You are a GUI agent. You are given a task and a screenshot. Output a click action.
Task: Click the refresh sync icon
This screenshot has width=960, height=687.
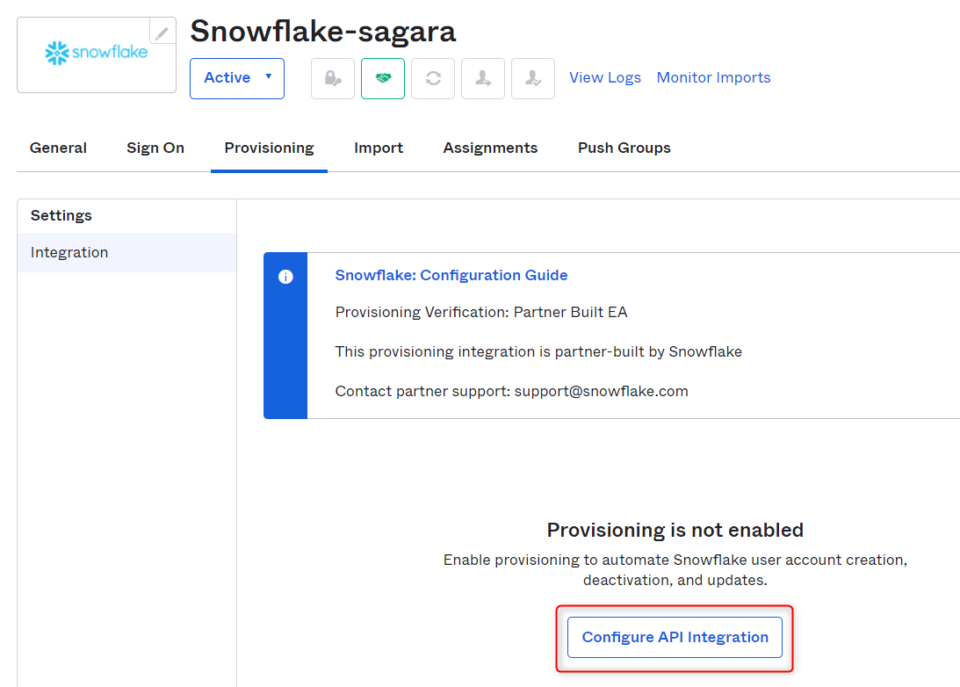pyautogui.click(x=433, y=78)
